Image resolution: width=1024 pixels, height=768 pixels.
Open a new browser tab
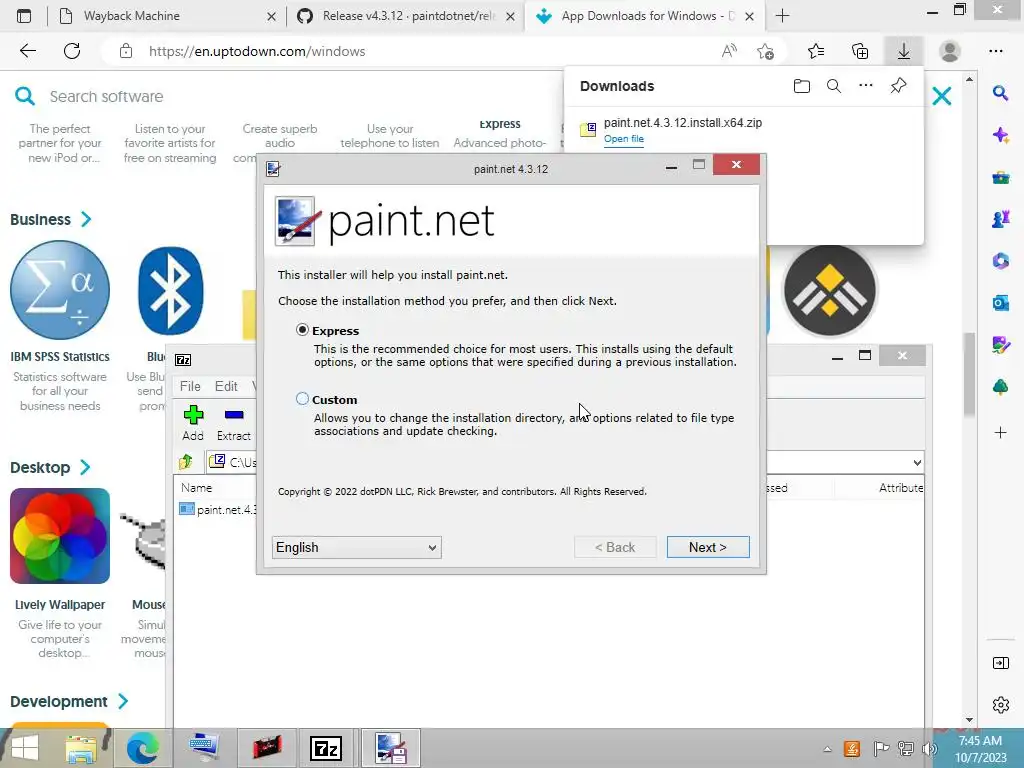click(782, 16)
